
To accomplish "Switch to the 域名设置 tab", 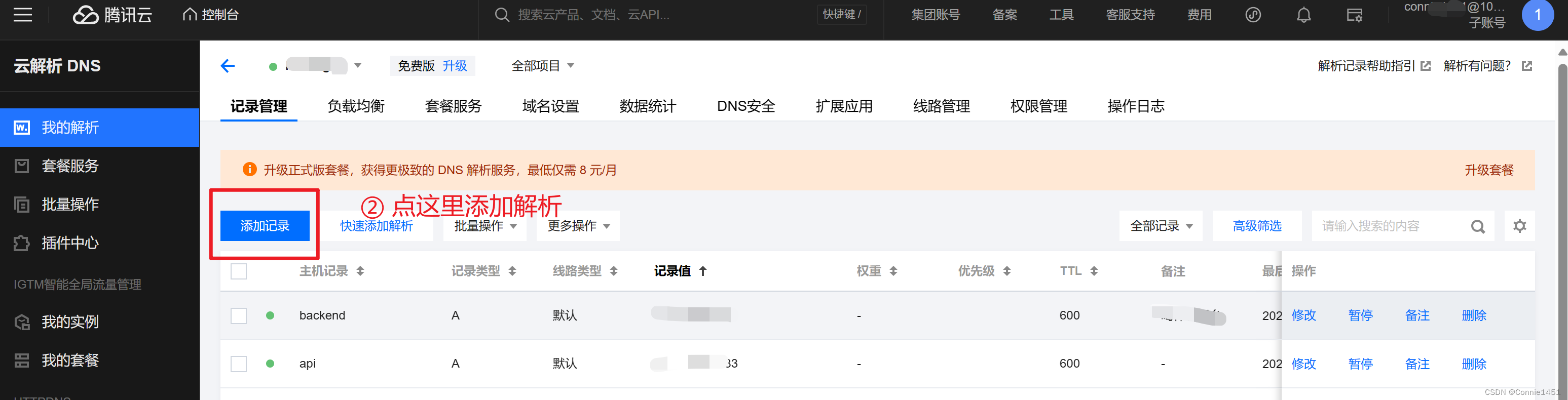I will pyautogui.click(x=551, y=106).
